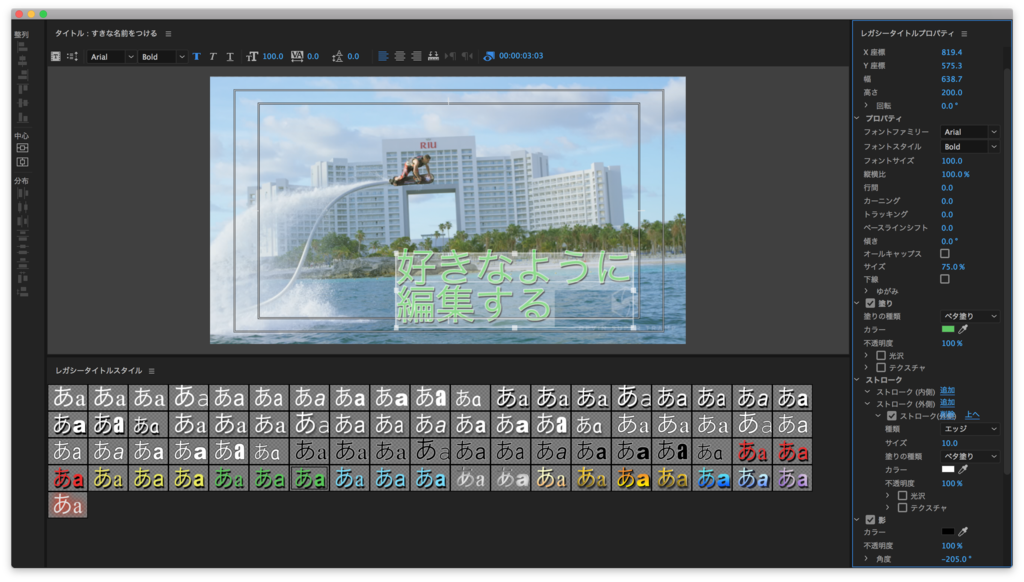The width and height of the screenshot is (1024, 582).
Task: Uncheck the 塗り fill checkbox
Action: click(870, 303)
